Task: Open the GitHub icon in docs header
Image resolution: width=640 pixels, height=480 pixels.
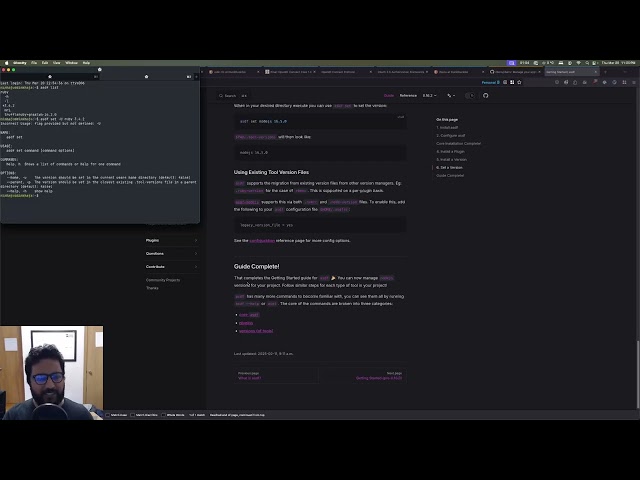Action: point(485,96)
